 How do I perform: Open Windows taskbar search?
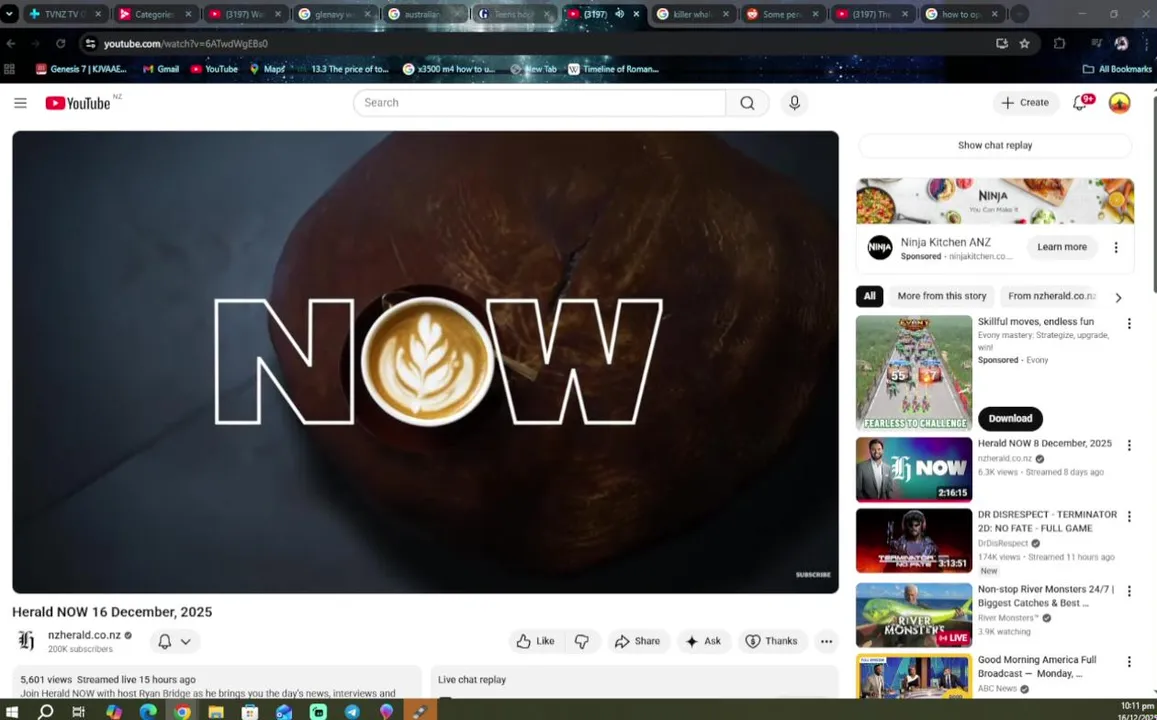pyautogui.click(x=45, y=711)
